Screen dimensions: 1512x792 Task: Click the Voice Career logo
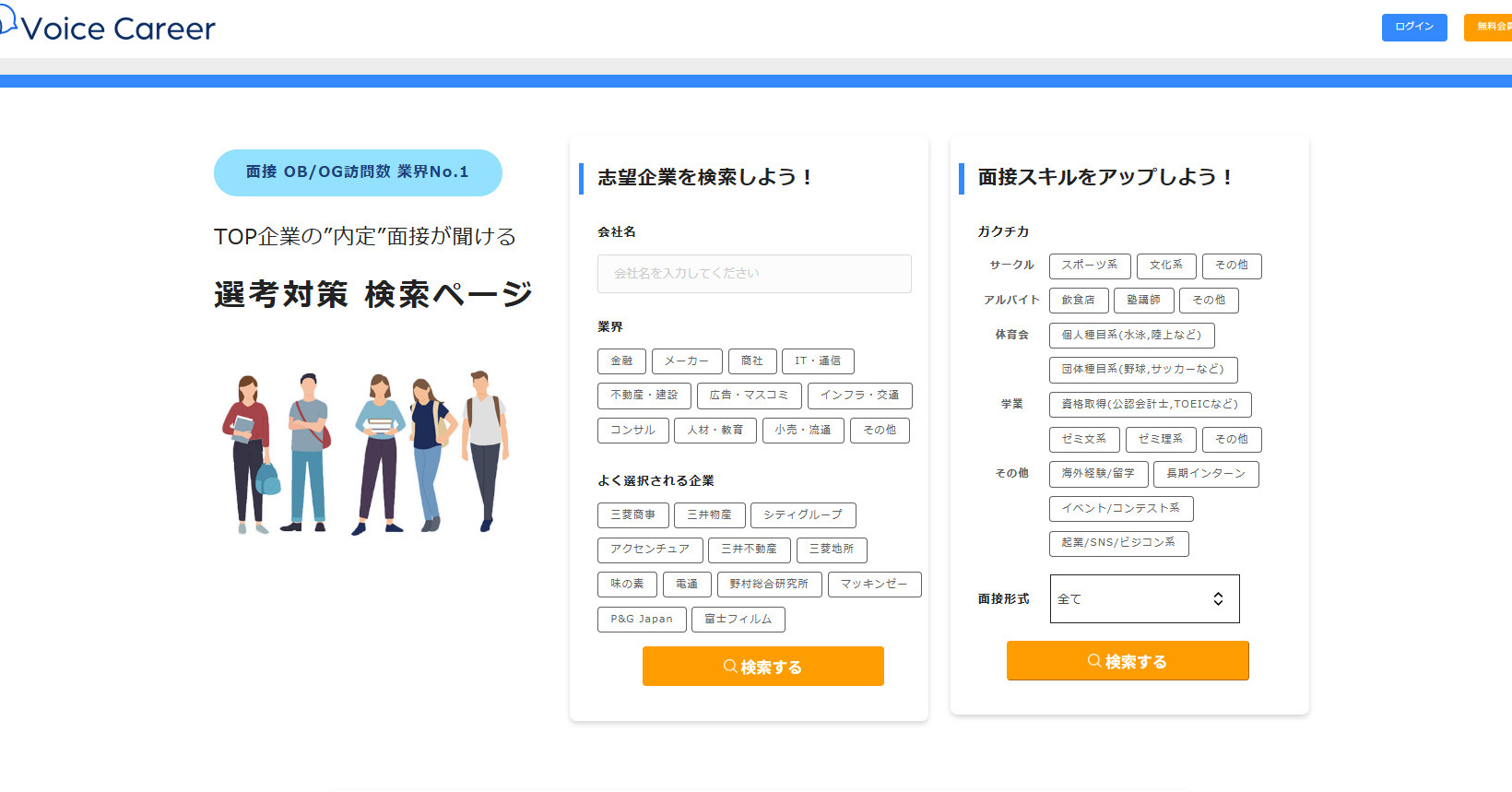click(109, 28)
